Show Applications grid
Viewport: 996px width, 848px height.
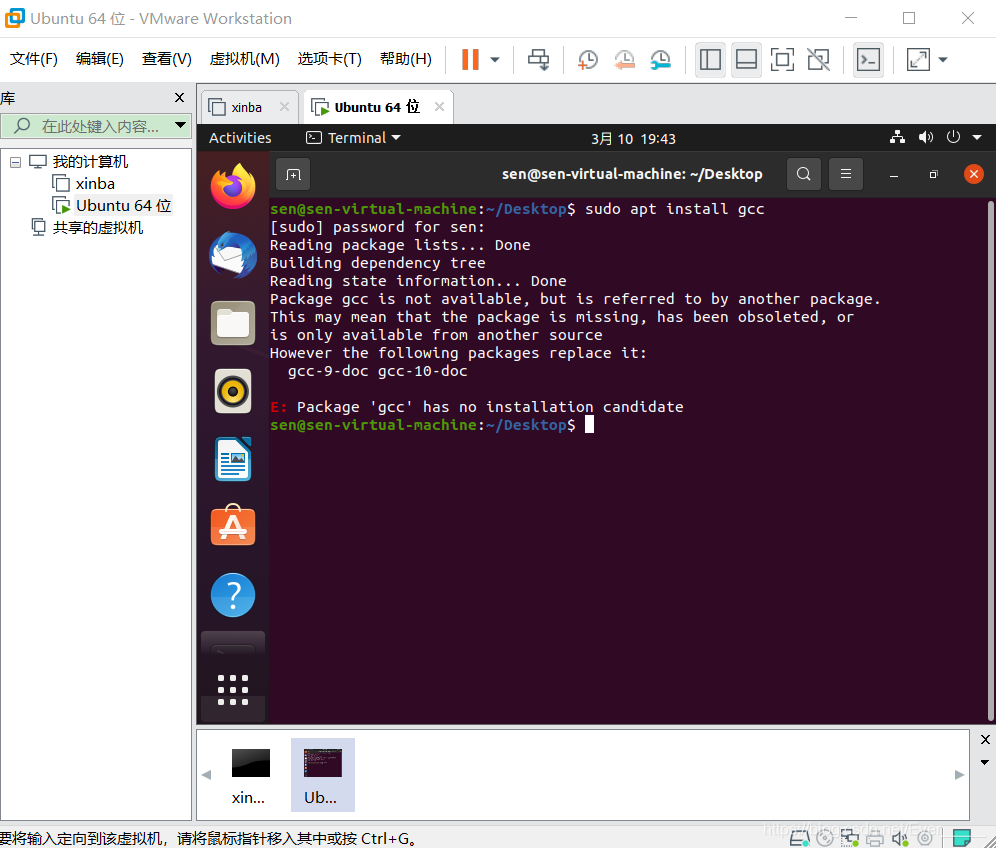pos(233,690)
